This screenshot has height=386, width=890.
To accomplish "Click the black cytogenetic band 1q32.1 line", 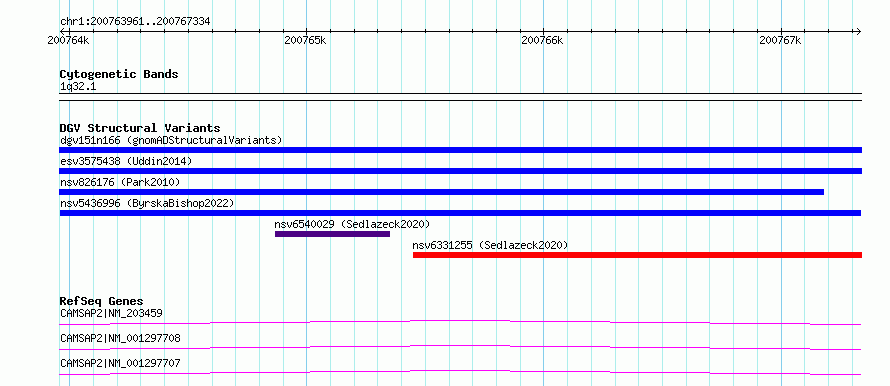I will pos(460,96).
